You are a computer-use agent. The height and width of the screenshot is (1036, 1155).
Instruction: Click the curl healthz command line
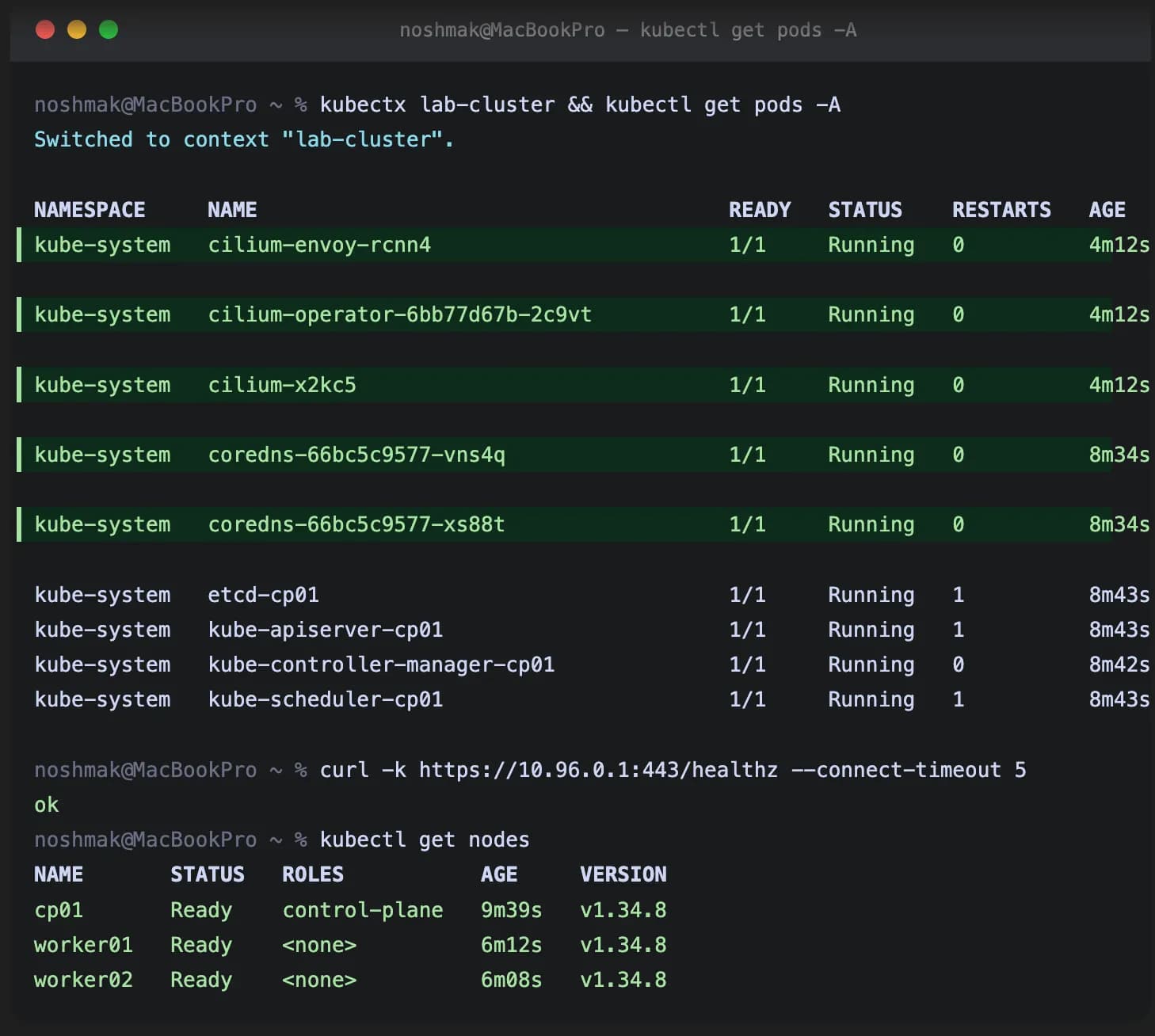673,770
